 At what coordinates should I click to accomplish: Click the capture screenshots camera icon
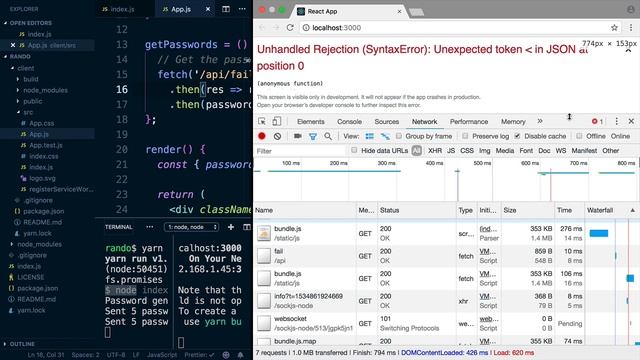(x=298, y=136)
